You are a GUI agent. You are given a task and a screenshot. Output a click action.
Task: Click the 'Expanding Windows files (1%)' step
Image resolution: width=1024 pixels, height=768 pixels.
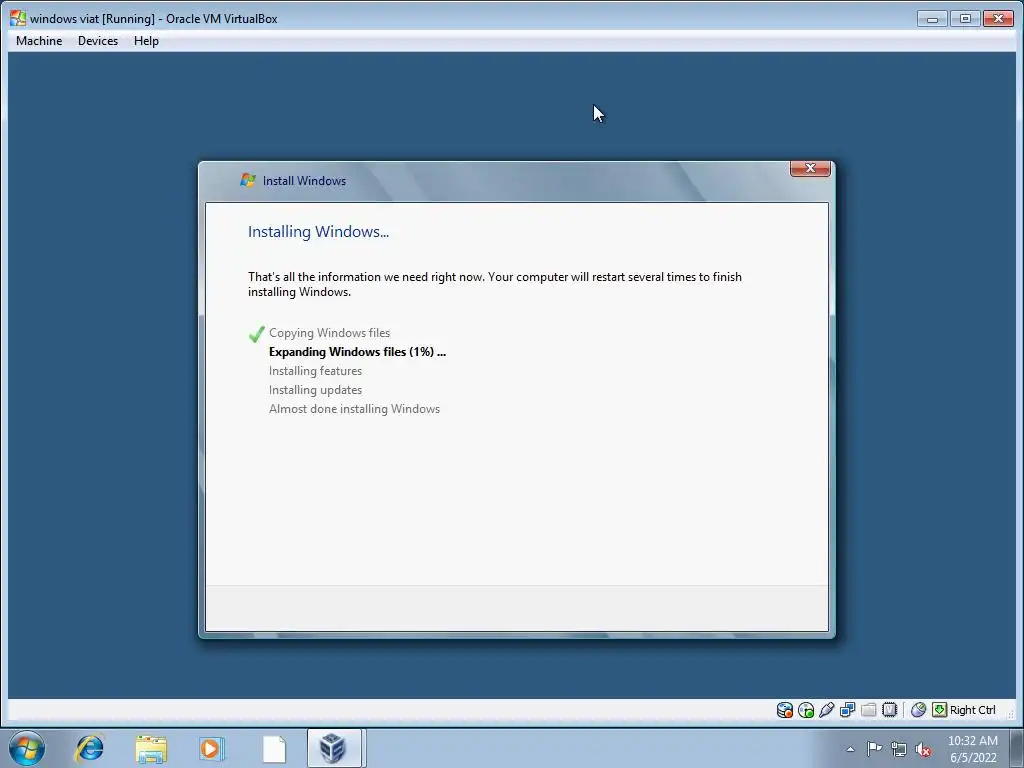coord(357,352)
